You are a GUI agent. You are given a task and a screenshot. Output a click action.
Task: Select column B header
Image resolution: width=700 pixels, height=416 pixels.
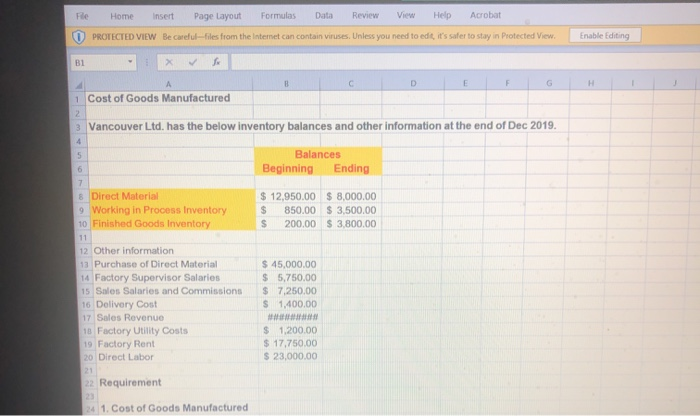pos(286,83)
